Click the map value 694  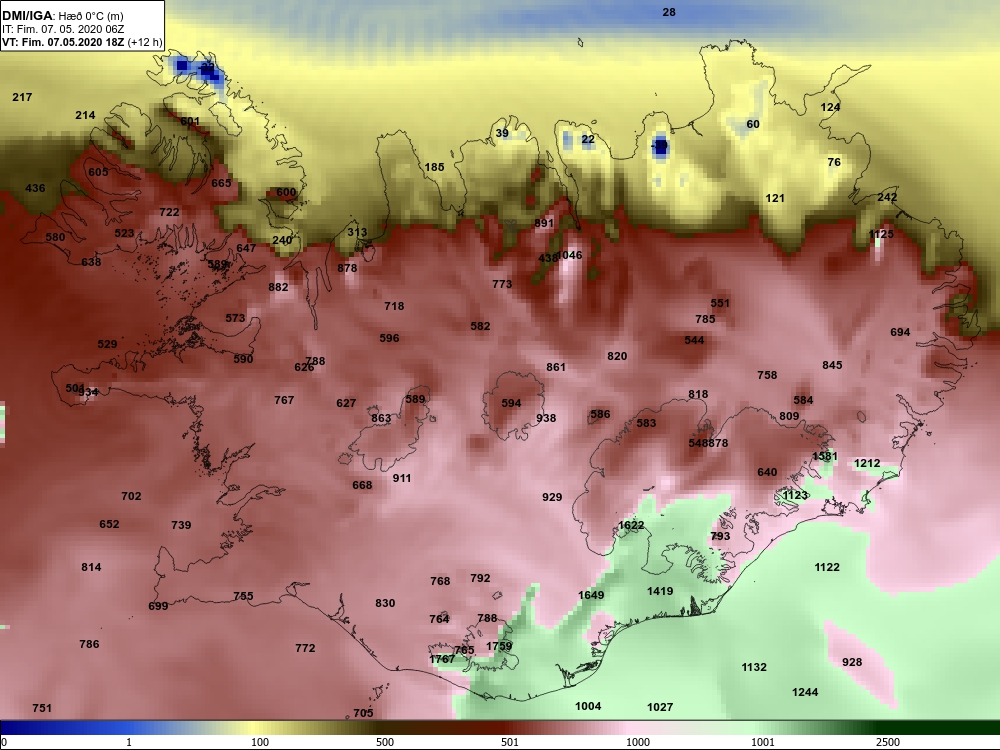(x=901, y=332)
